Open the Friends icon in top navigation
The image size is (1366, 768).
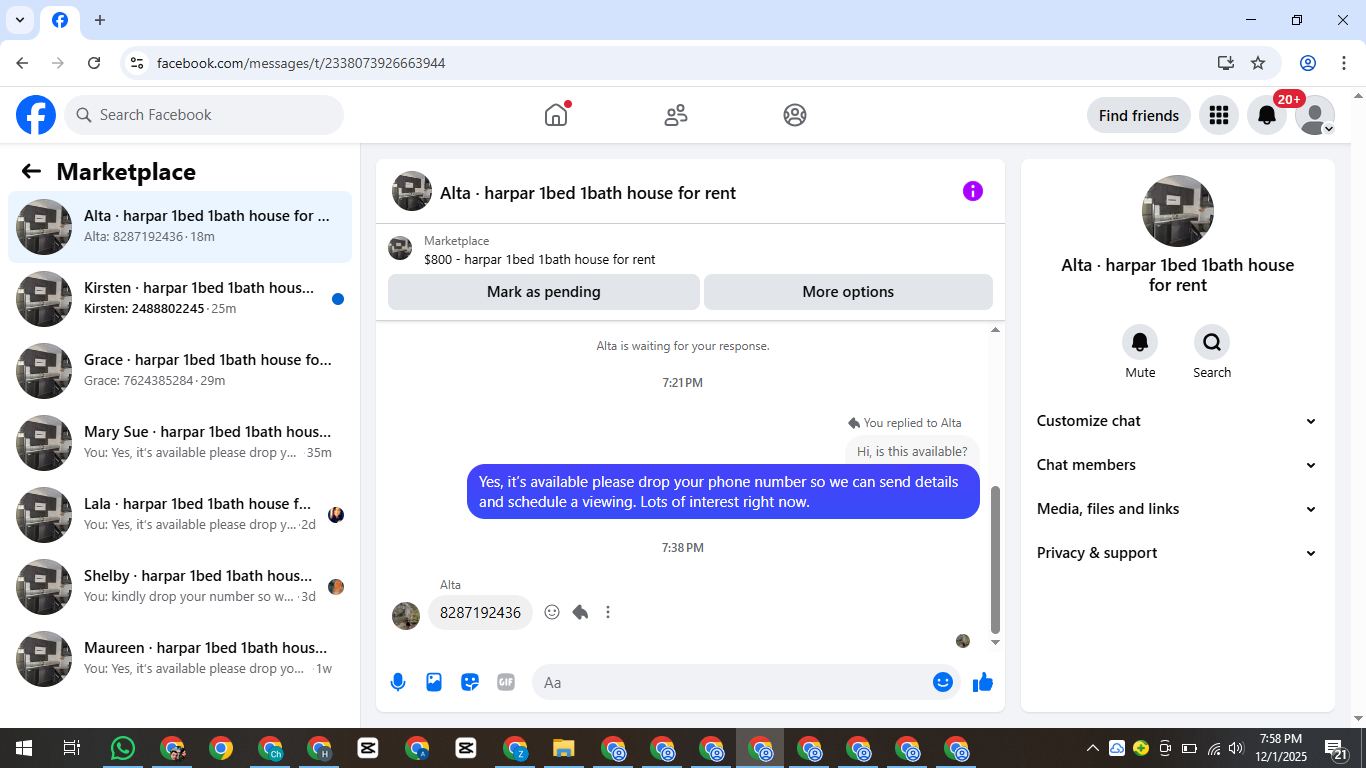(676, 115)
